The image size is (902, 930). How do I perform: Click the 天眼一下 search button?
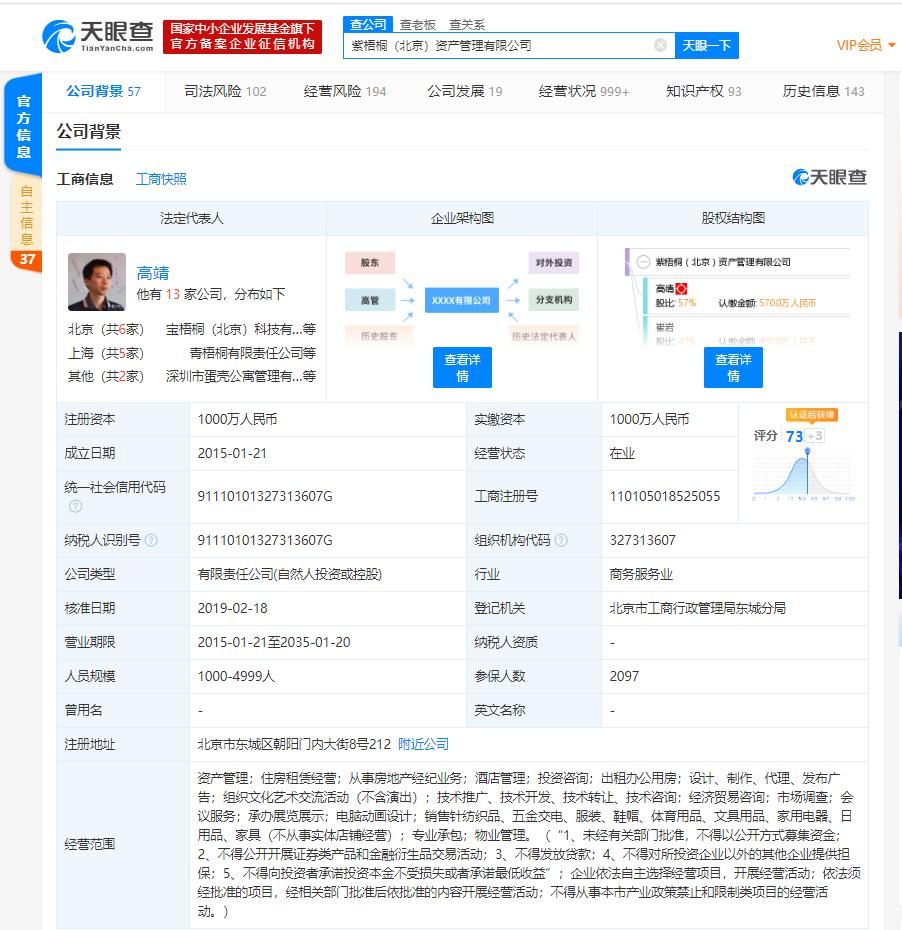pos(706,45)
